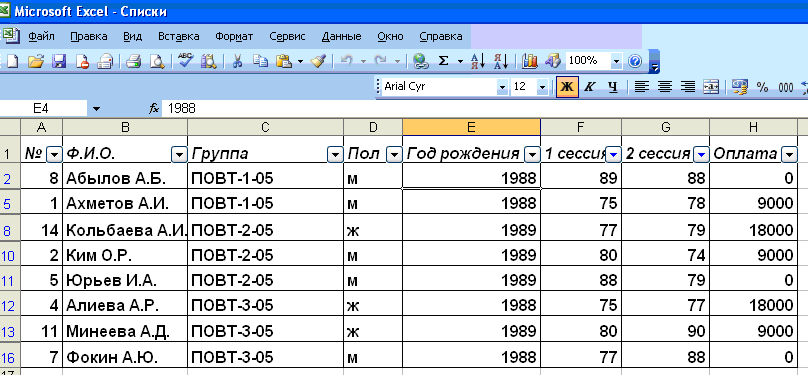Click the Permission icon in toolbar

tap(82, 62)
